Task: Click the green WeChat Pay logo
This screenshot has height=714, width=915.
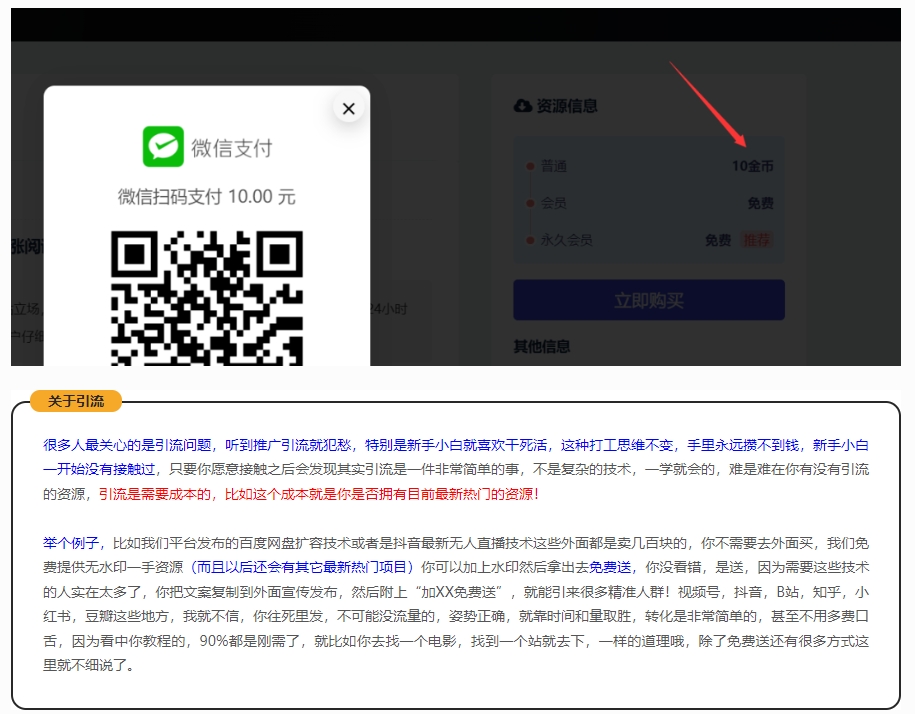Action: (163, 147)
